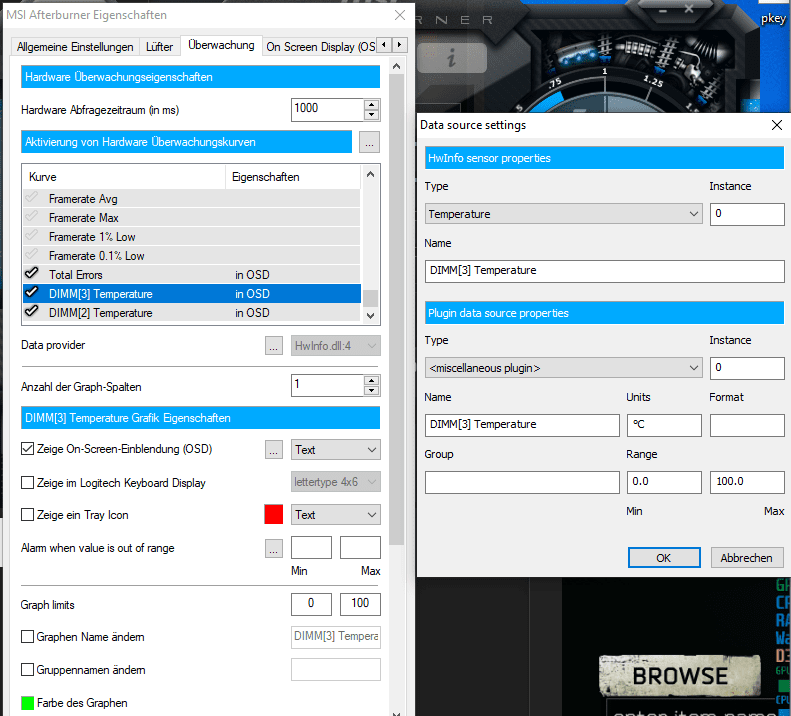Show earlier tabs with left arrow
The height and width of the screenshot is (716, 791).
[x=384, y=45]
